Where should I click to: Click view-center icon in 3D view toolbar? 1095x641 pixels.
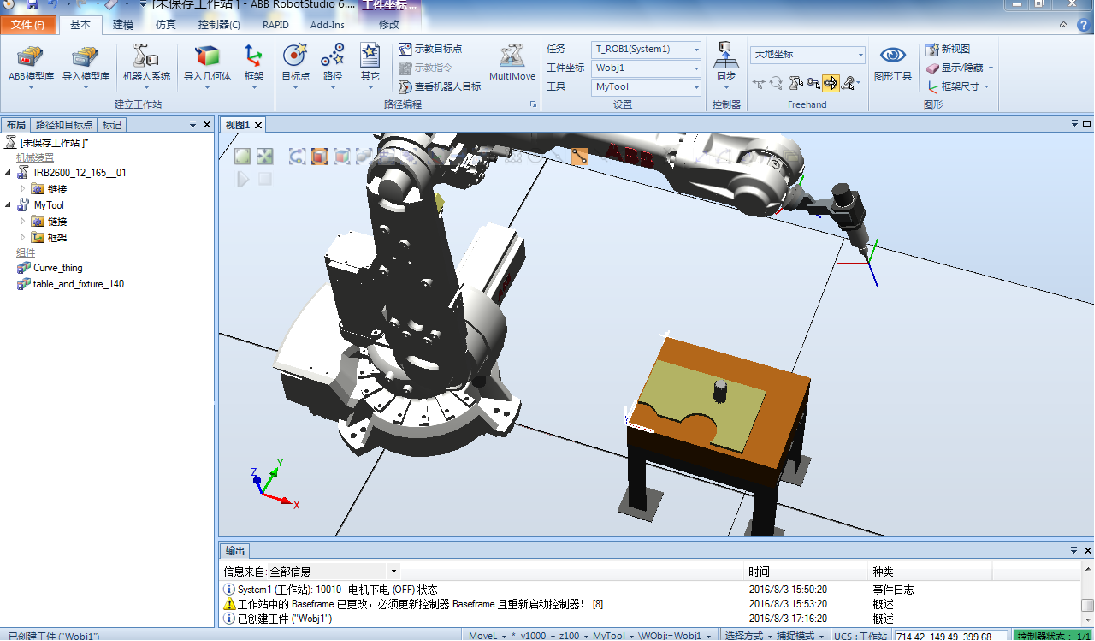(x=265, y=156)
